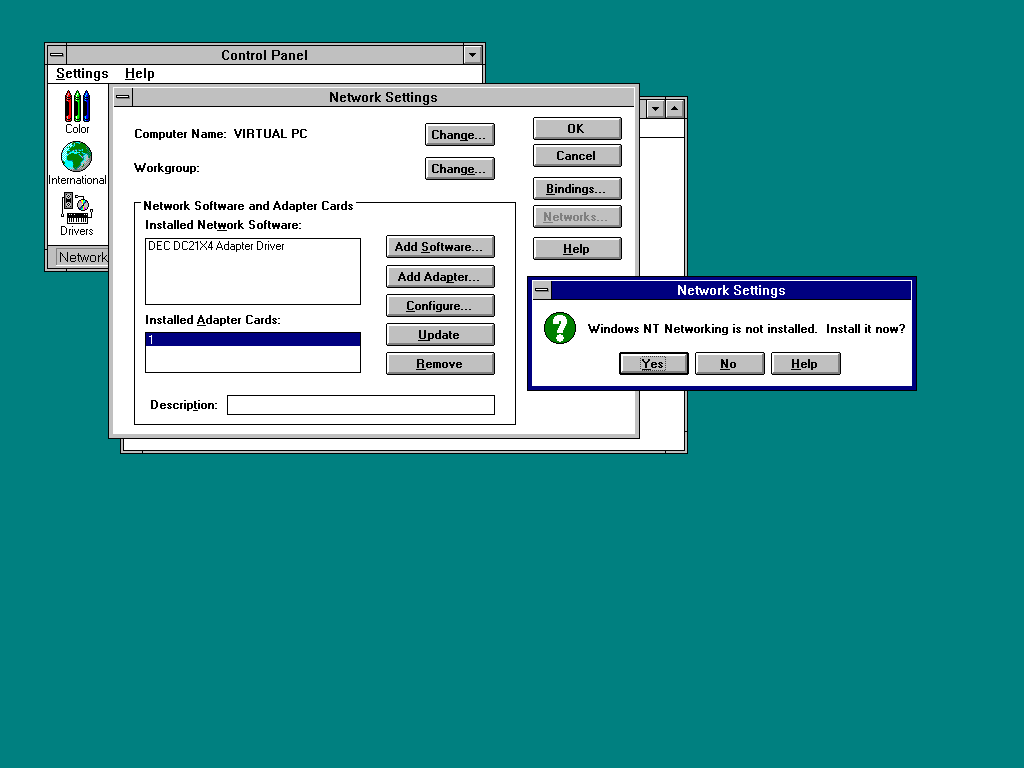1024x768 pixels.
Task: Click the Description text field
Action: coord(360,405)
